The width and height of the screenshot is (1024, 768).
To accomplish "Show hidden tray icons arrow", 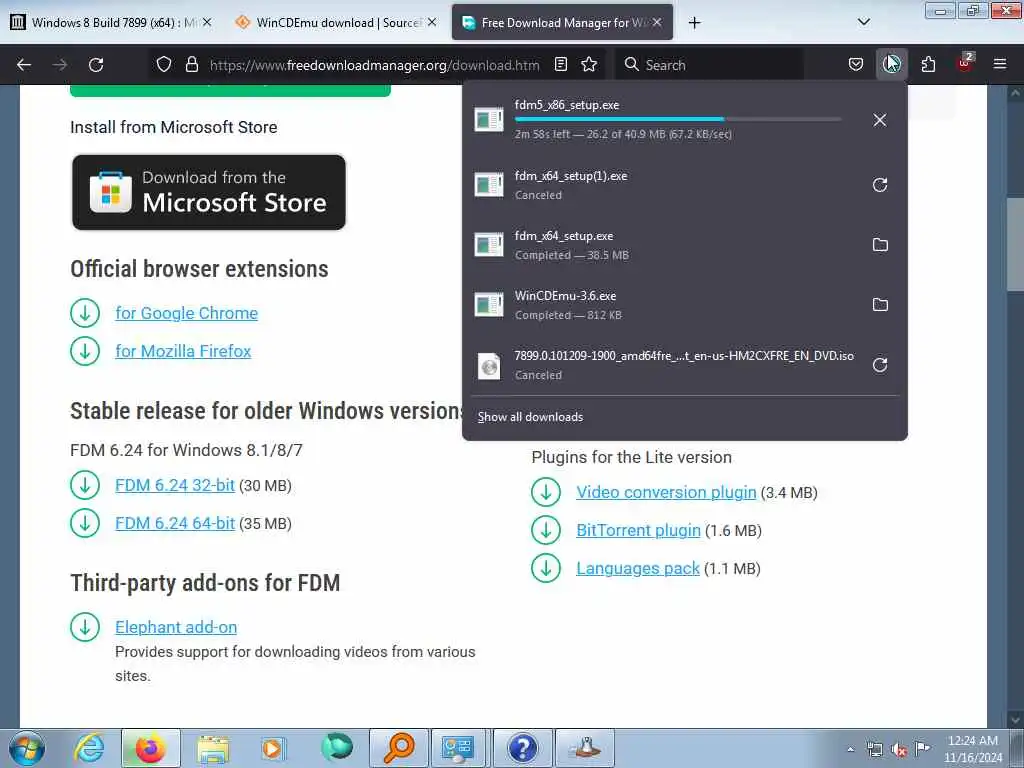I will pos(850,749).
